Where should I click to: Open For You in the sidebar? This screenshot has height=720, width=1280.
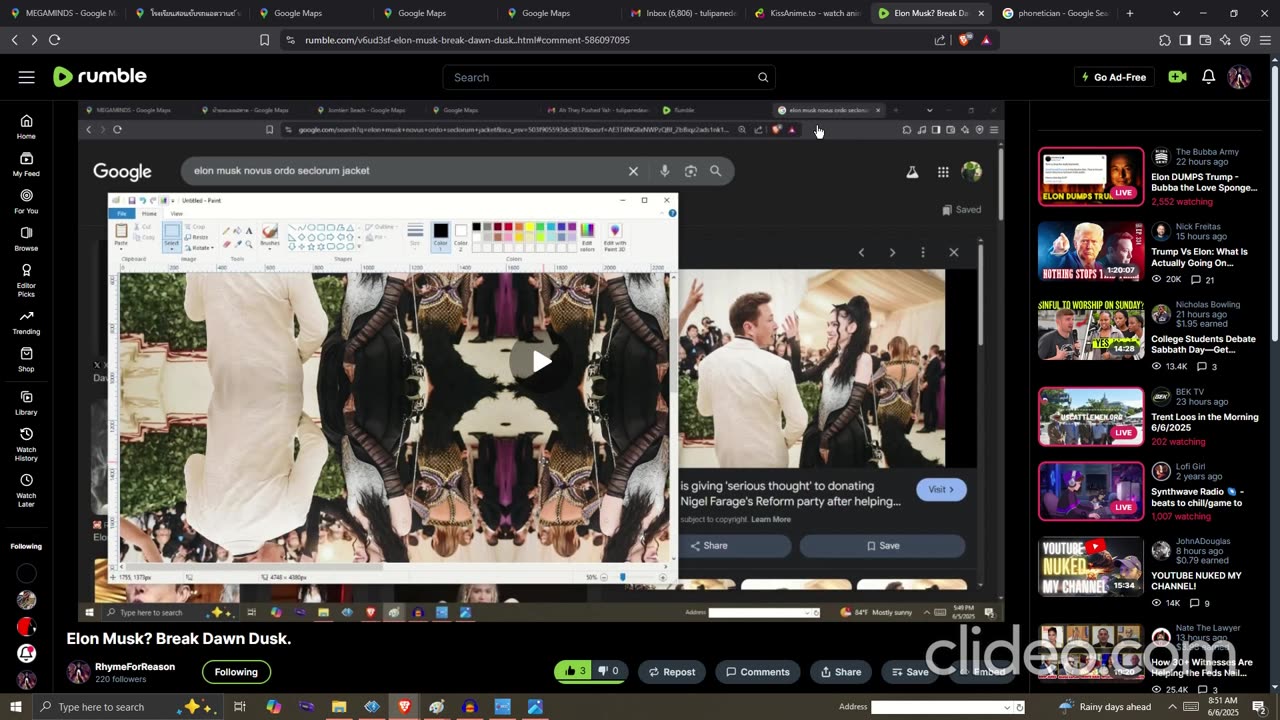(x=26, y=202)
